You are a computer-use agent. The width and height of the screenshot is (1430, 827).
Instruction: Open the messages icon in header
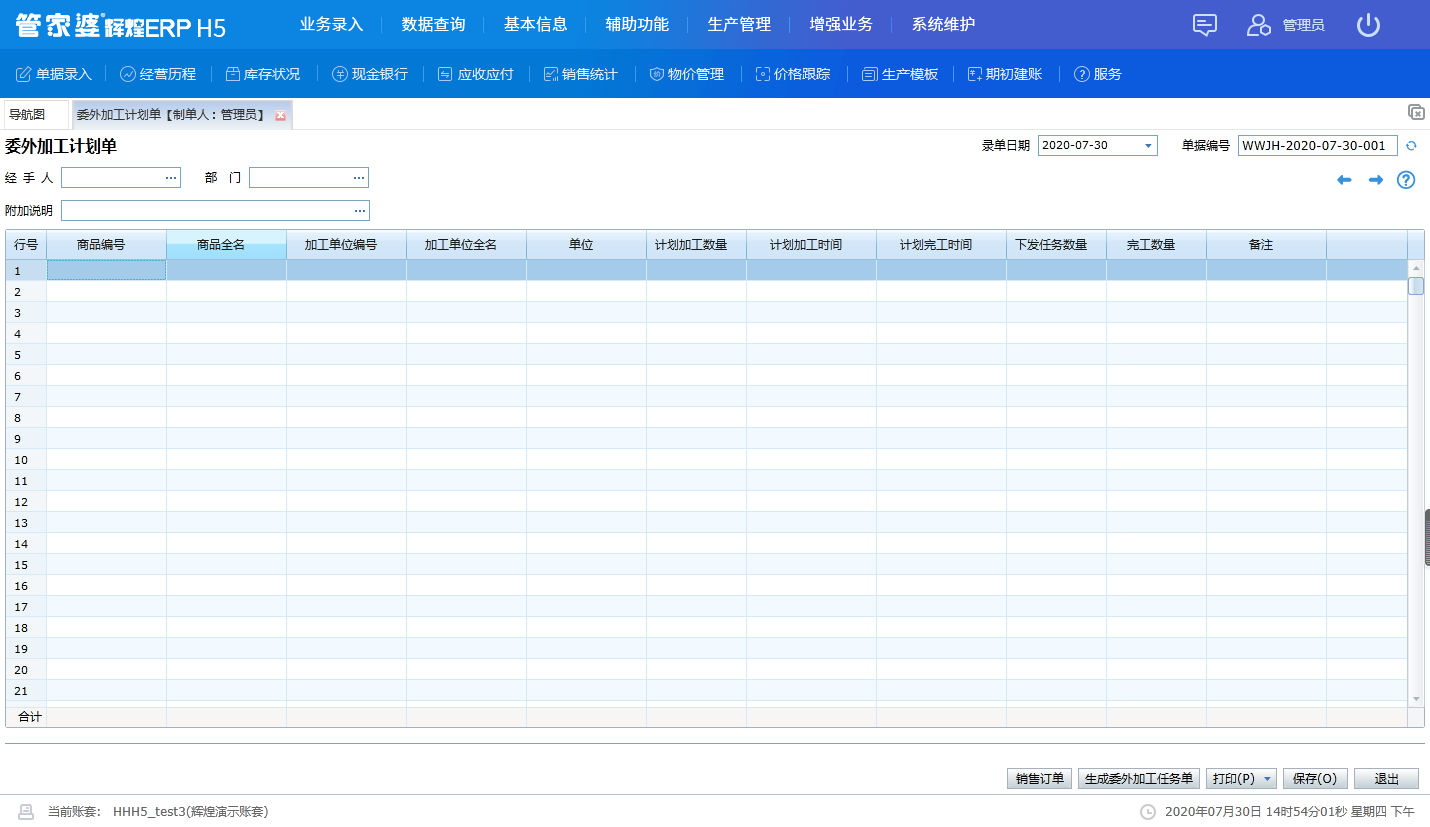(1205, 25)
